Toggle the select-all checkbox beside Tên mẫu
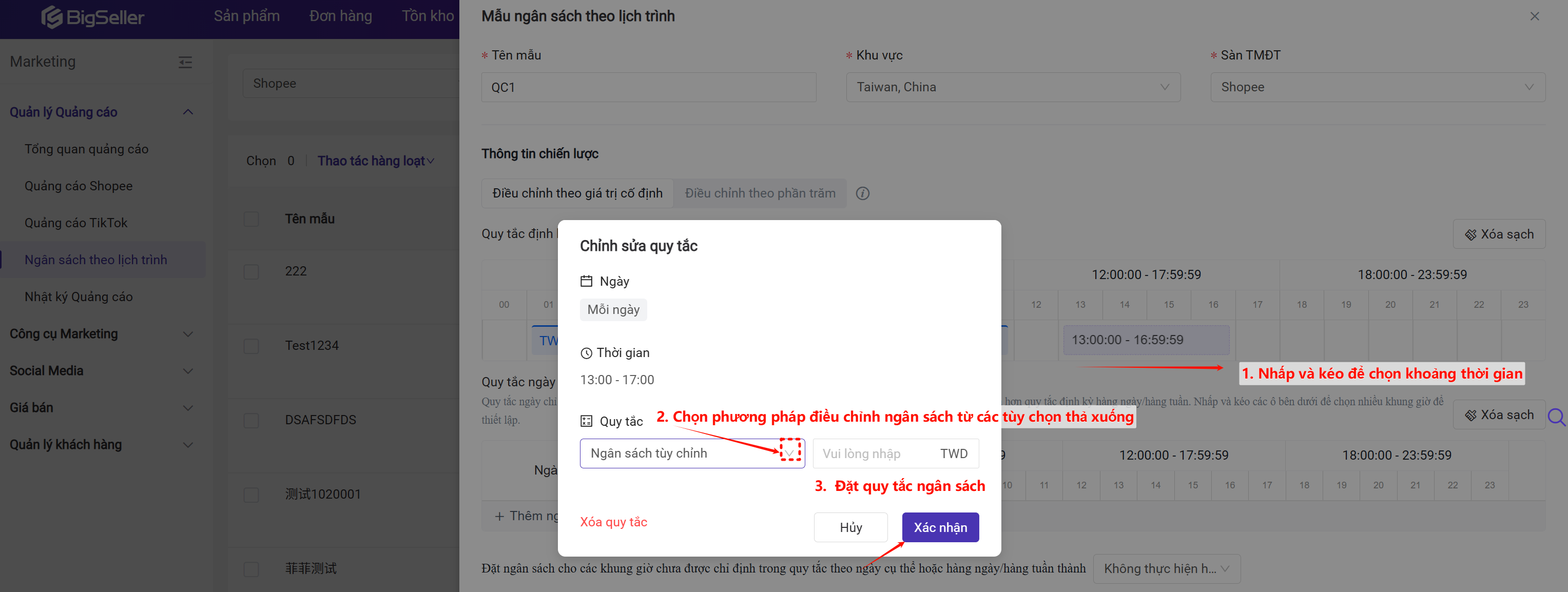 point(251,219)
